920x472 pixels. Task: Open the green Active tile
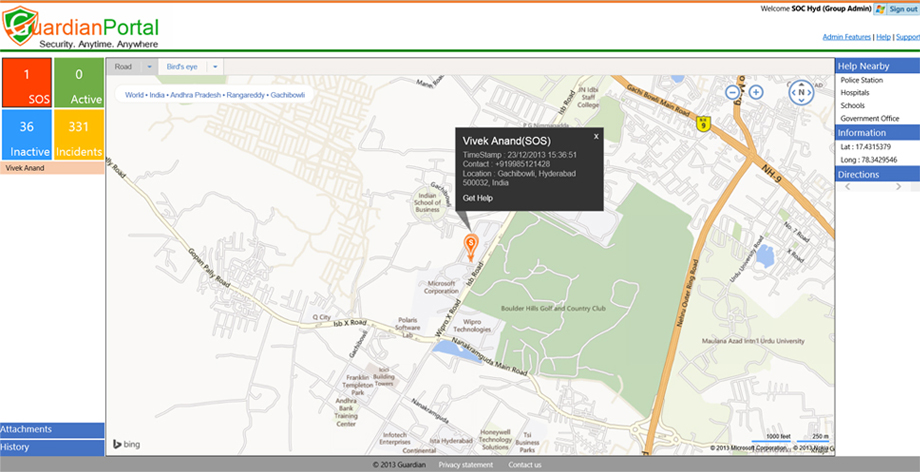tap(79, 83)
